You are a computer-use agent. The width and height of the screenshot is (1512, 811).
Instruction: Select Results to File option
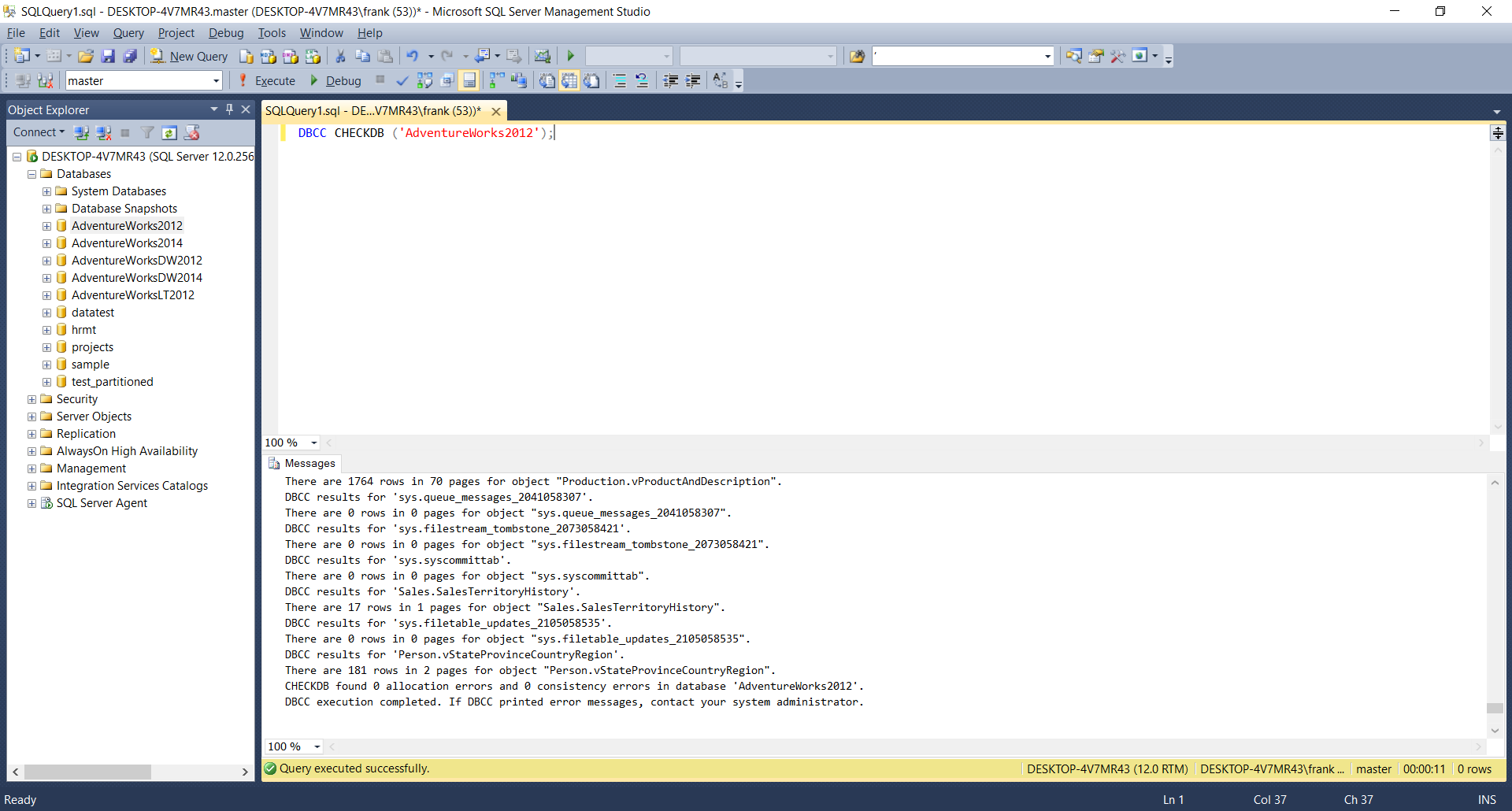coord(591,80)
